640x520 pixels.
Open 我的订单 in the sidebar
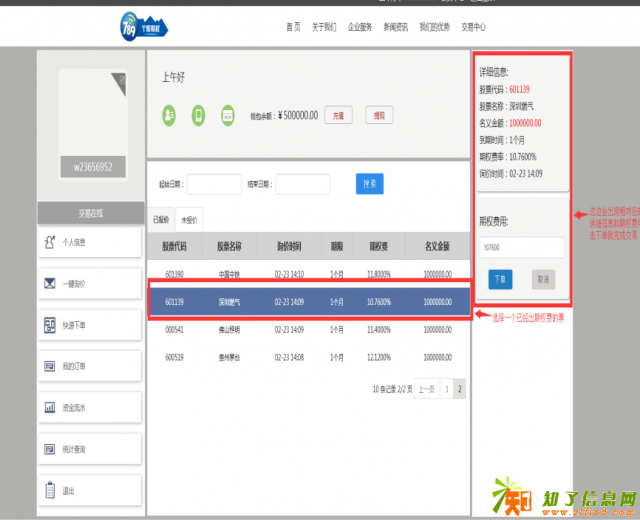point(90,367)
